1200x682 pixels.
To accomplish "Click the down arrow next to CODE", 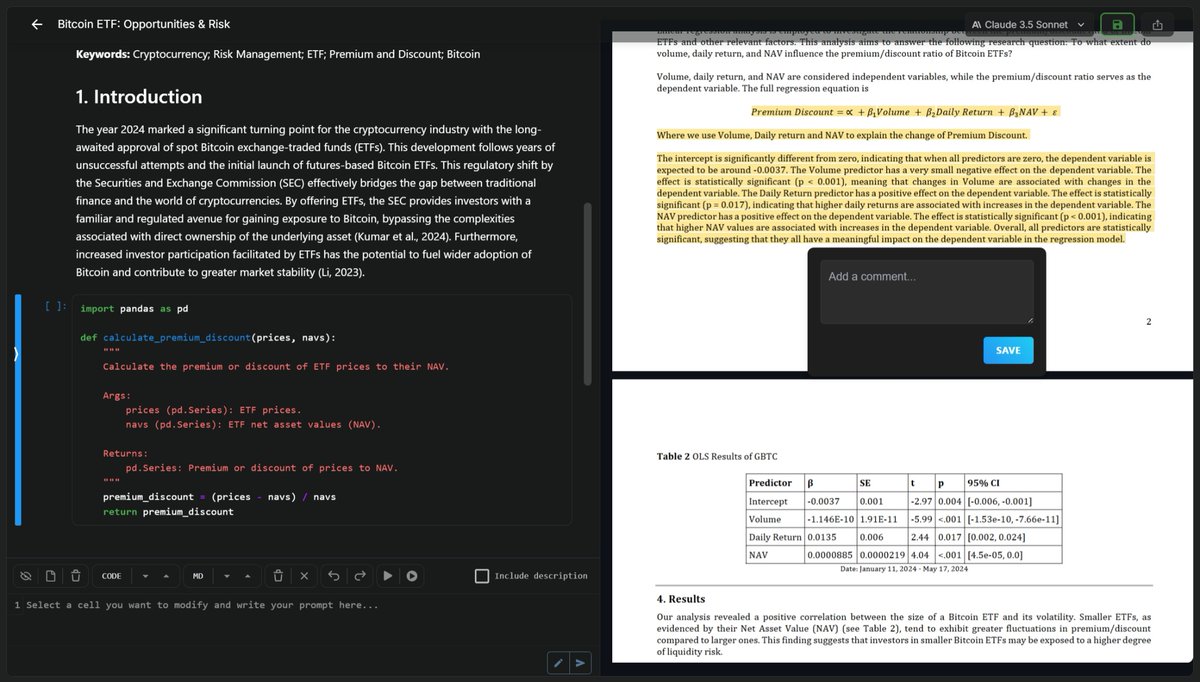I will [x=147, y=576].
